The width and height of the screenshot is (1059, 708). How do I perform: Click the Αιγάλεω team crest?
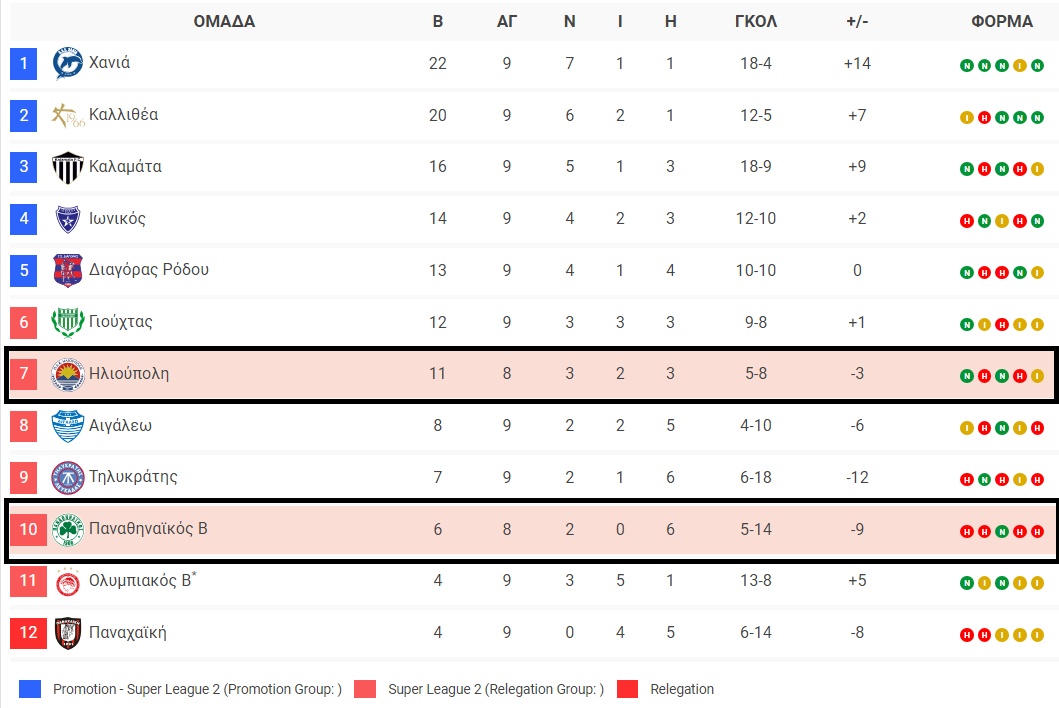68,426
